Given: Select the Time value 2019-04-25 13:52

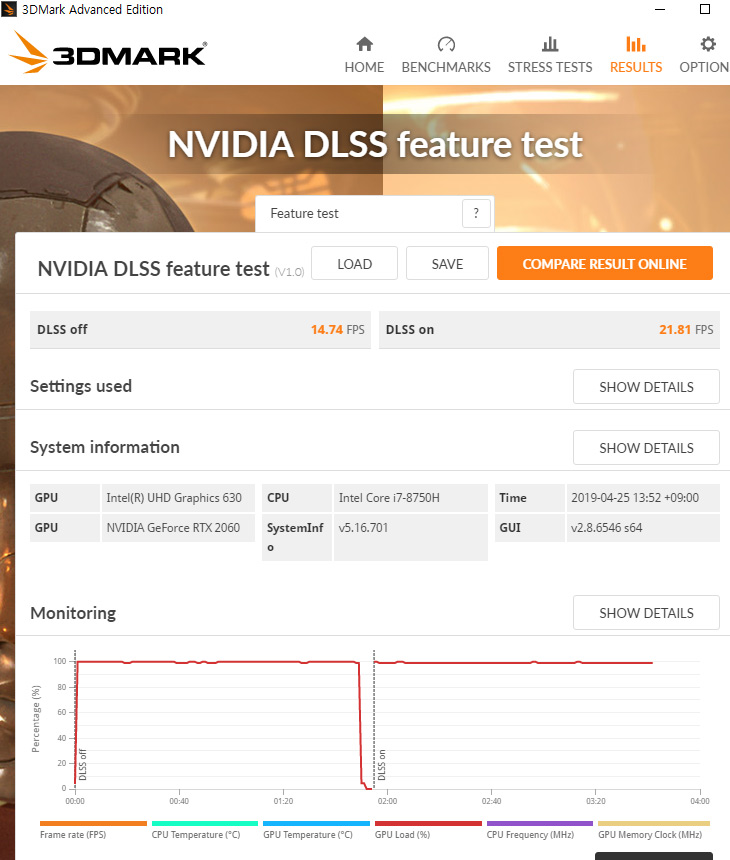Looking at the screenshot, I should point(643,498).
